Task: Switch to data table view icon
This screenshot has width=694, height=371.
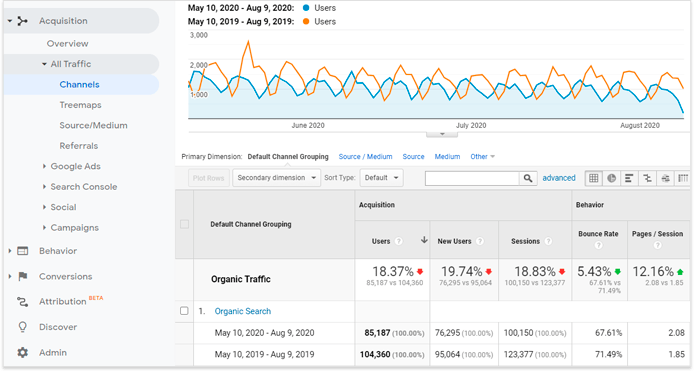Action: tap(594, 178)
